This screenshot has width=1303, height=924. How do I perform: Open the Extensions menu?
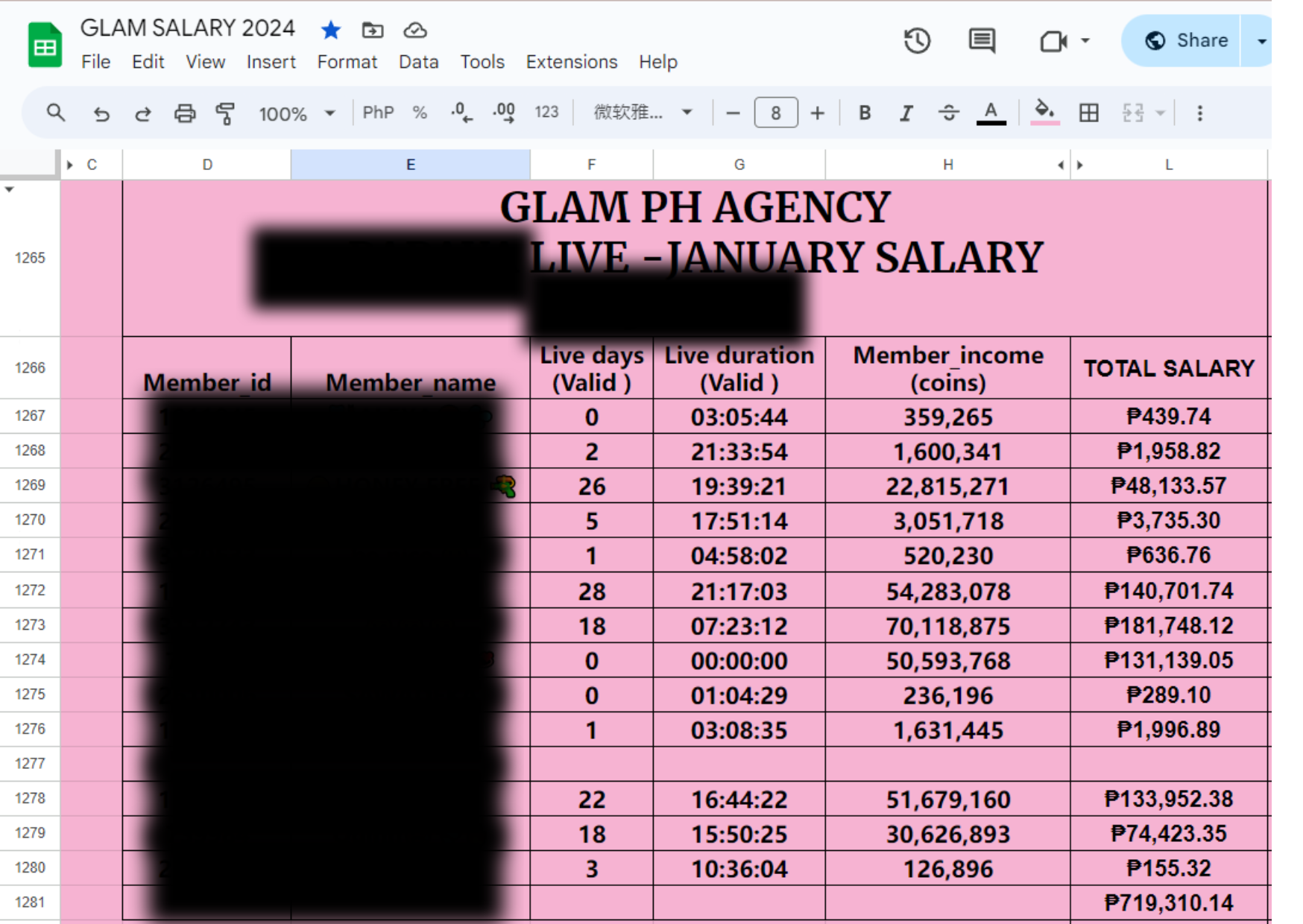coord(572,62)
